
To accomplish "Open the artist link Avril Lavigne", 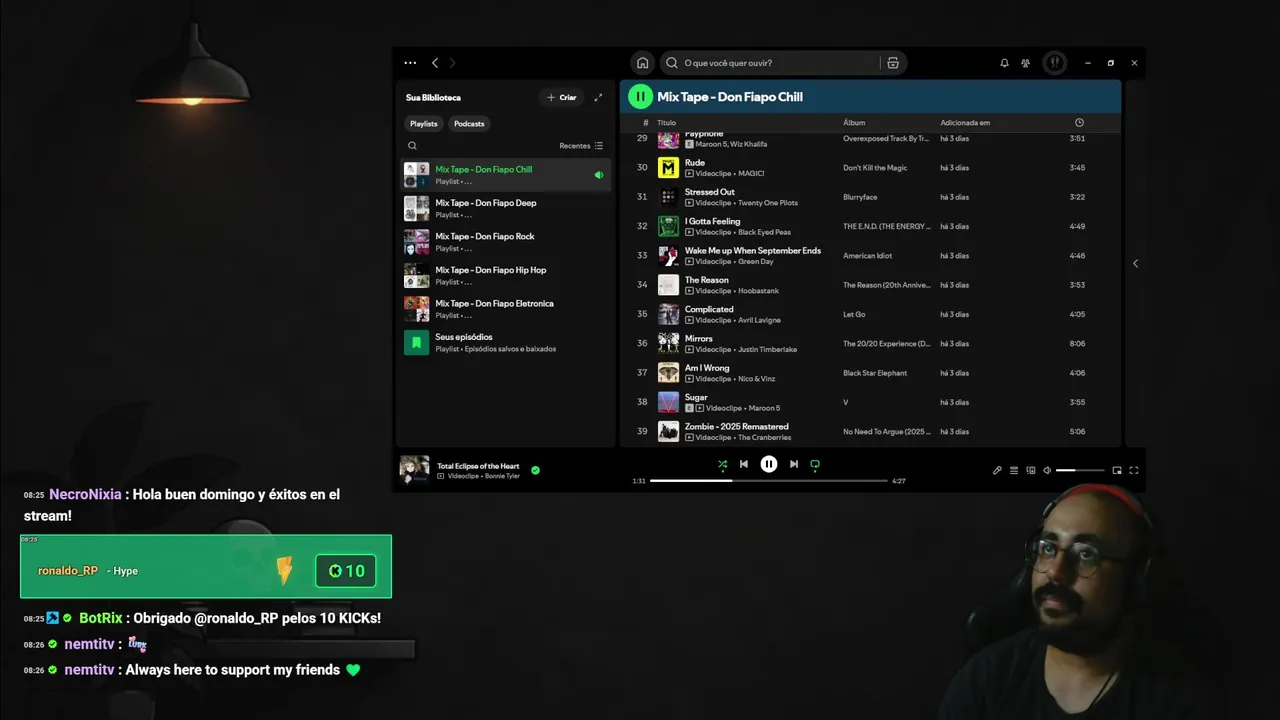I will tap(760, 320).
